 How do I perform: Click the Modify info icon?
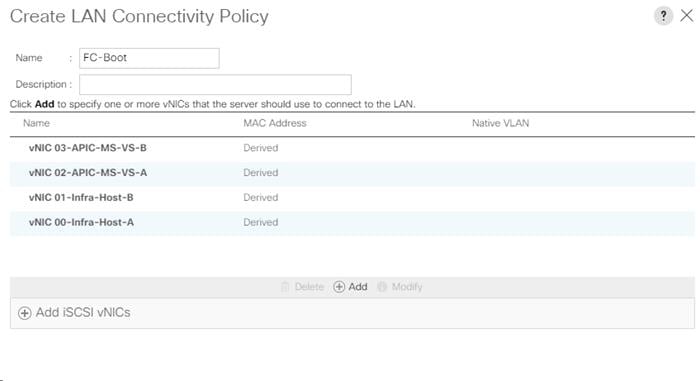[x=382, y=287]
